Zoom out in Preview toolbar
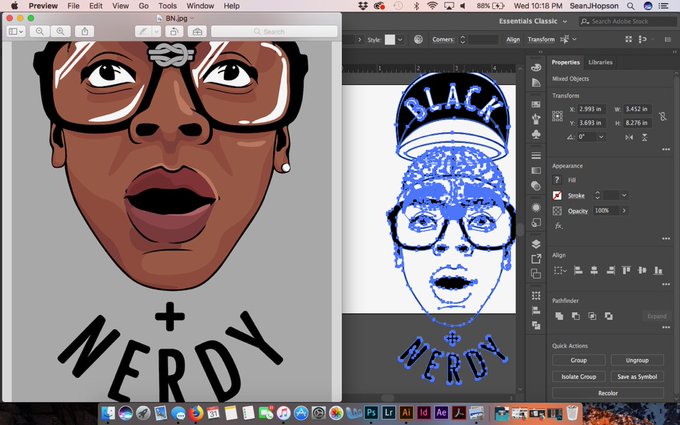This screenshot has width=680, height=425. point(40,31)
